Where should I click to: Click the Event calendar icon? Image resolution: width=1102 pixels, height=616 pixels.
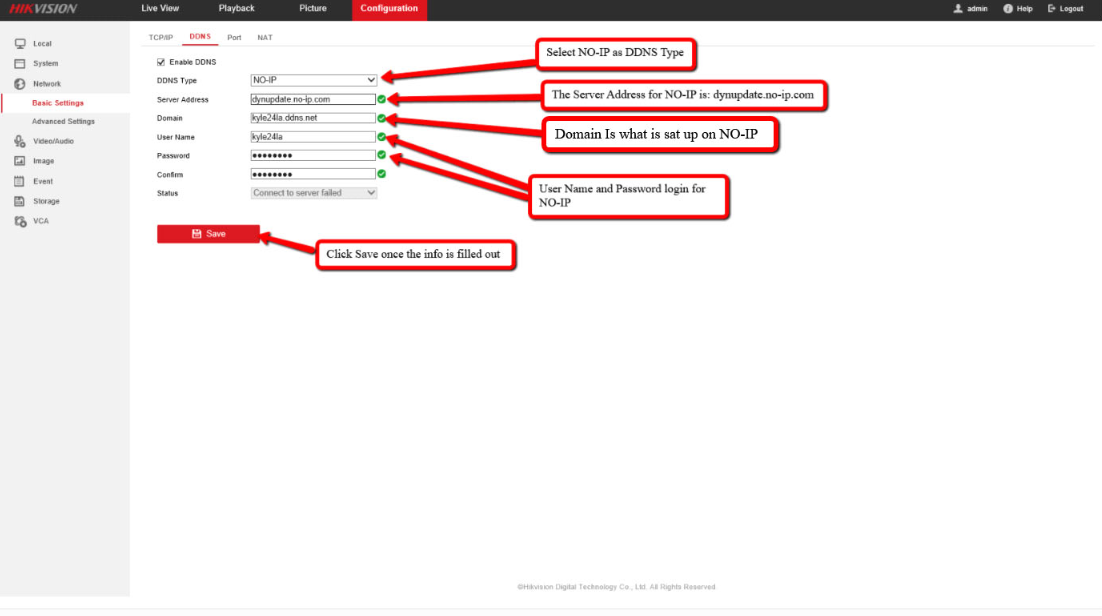(20, 181)
